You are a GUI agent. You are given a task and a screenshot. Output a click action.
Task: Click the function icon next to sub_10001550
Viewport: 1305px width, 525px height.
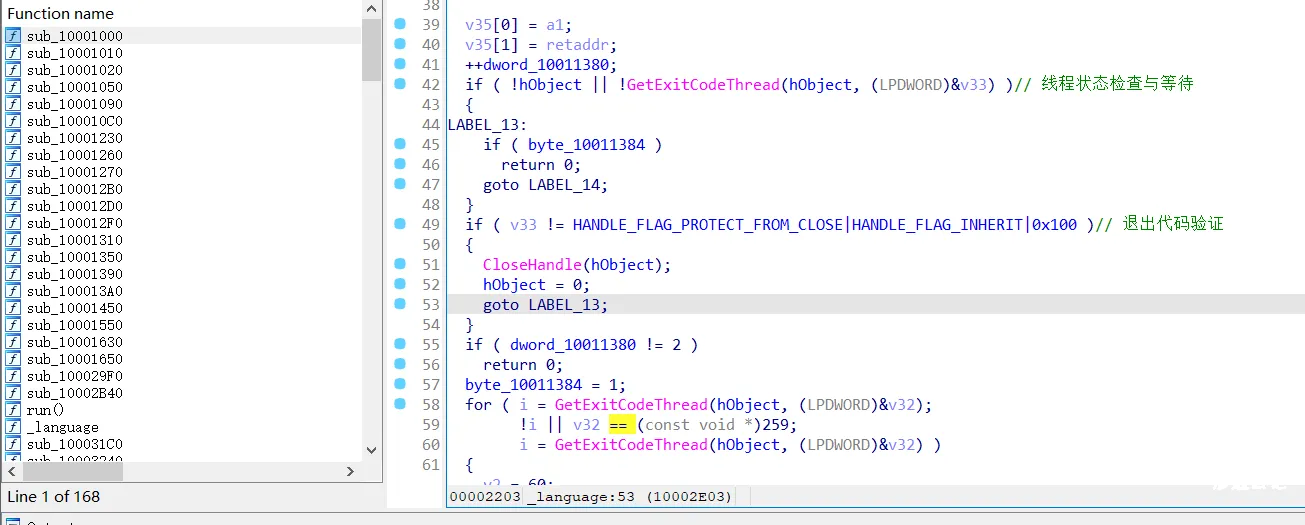point(13,325)
